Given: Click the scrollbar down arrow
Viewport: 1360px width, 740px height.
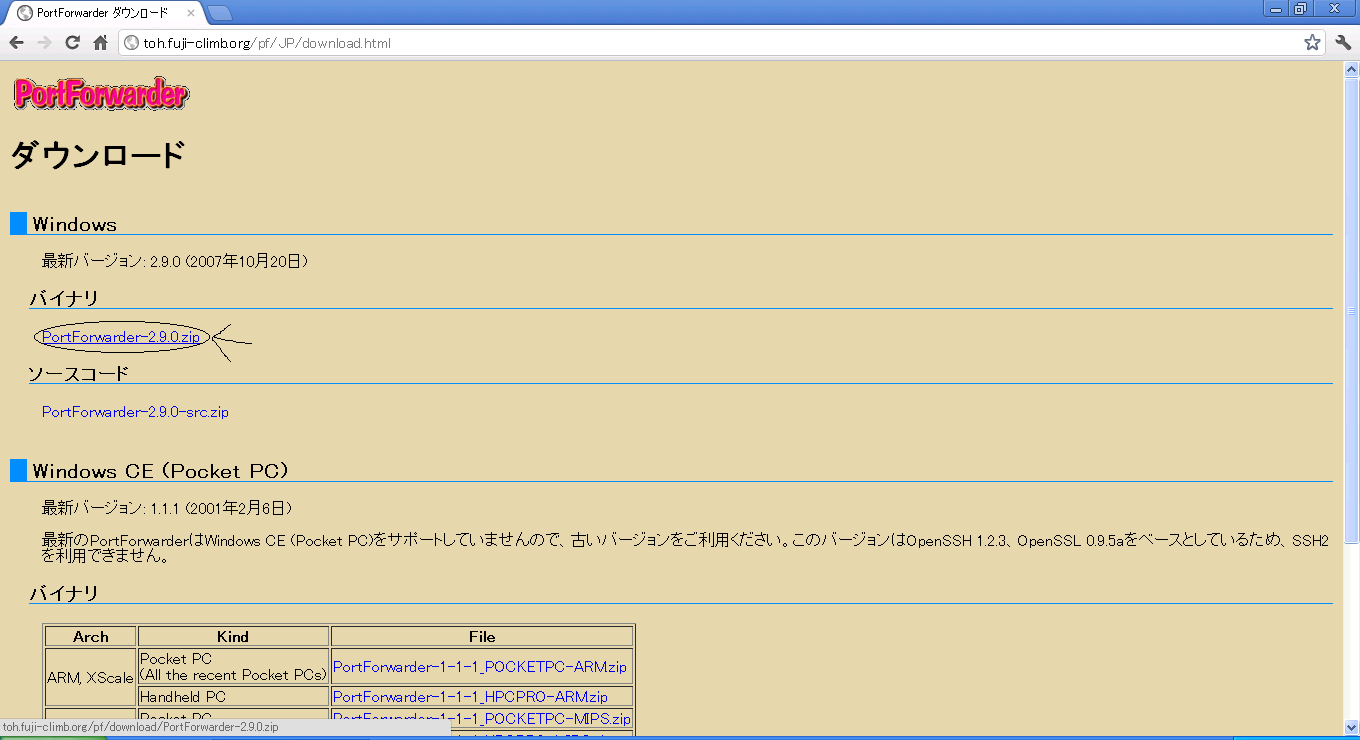Looking at the screenshot, I should (1351, 727).
